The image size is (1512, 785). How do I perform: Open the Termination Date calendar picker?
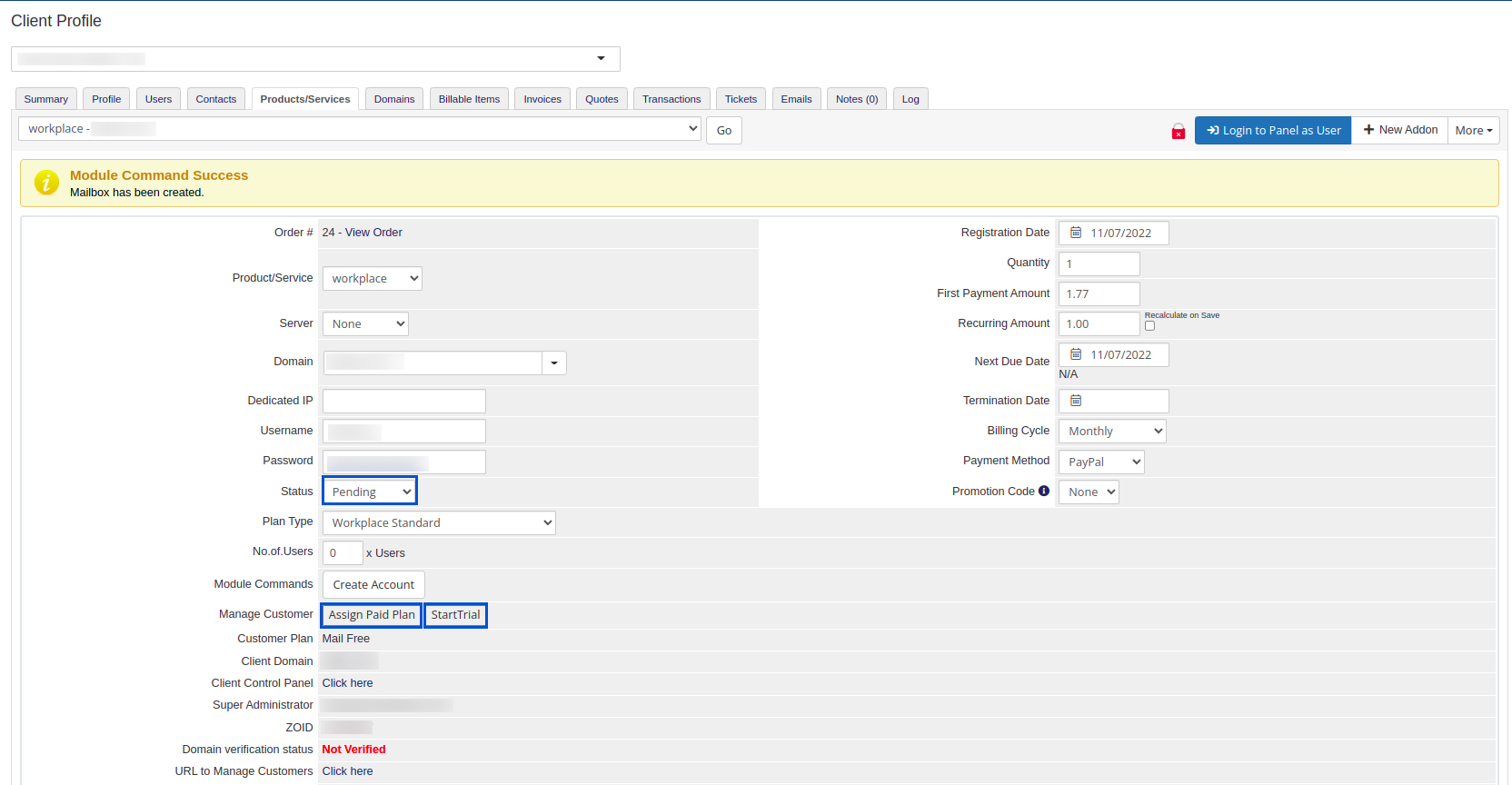point(1076,401)
